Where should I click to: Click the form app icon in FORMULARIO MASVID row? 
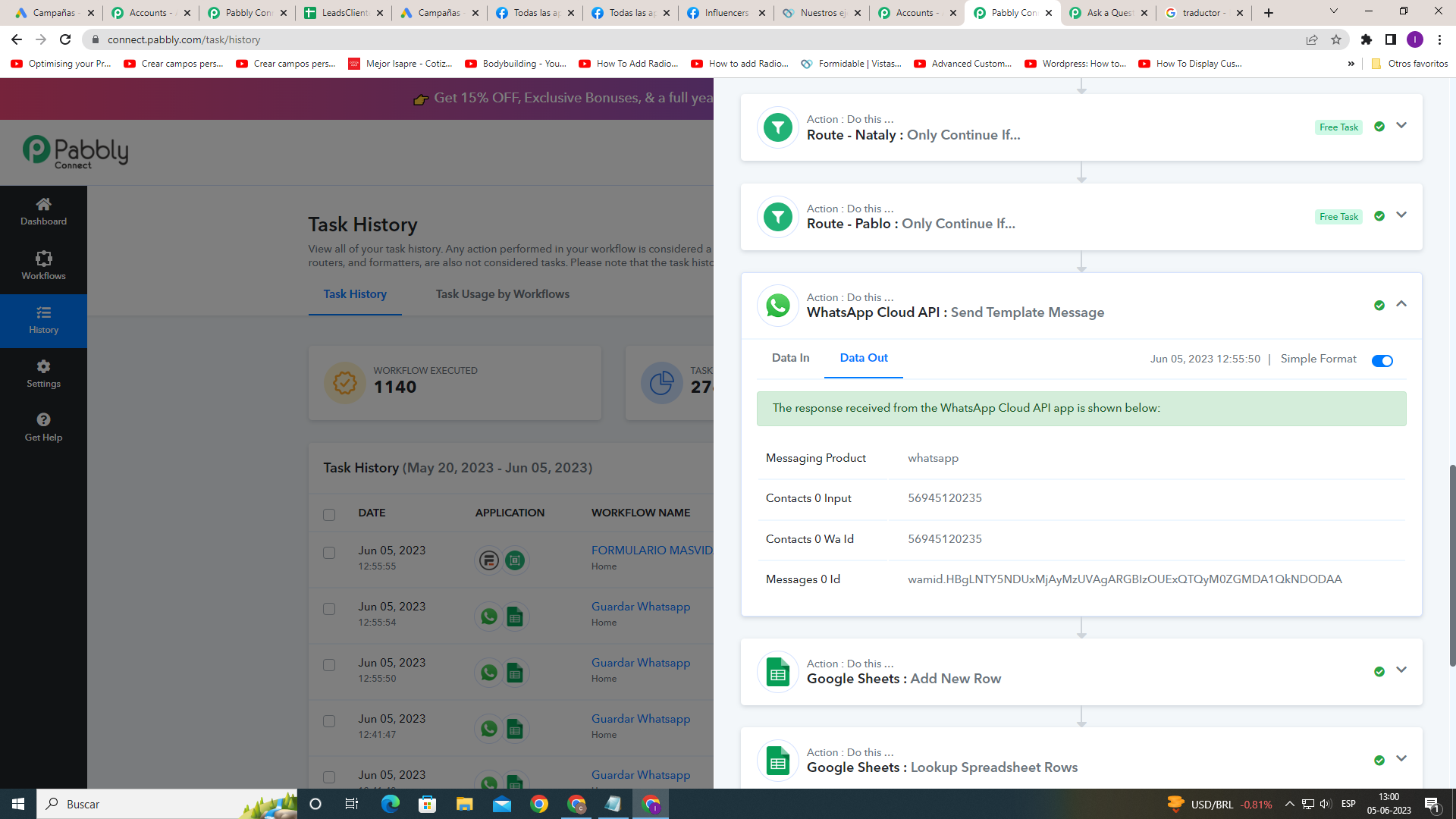click(489, 560)
